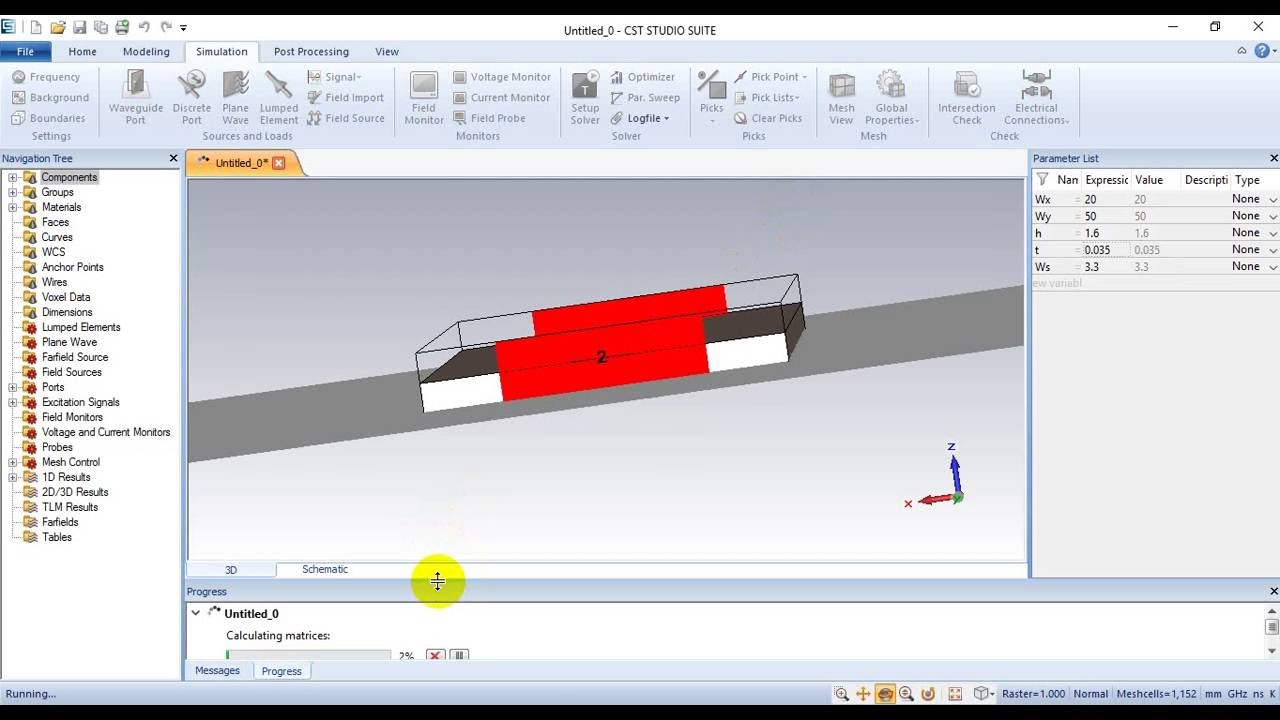1280x720 pixels.
Task: Select the Waveguide Port tool
Action: (x=135, y=98)
